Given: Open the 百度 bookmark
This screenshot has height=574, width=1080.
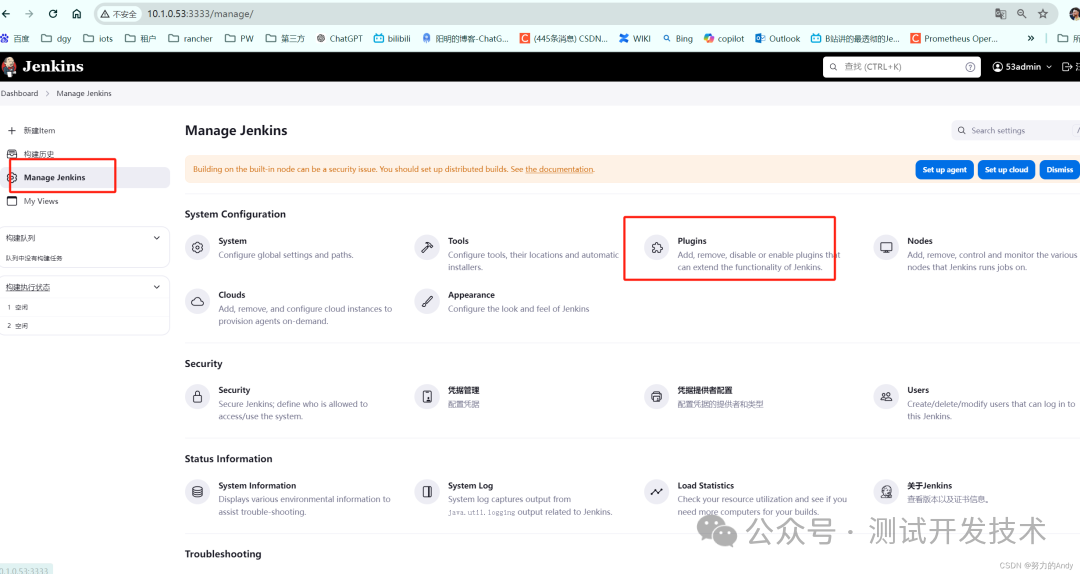Looking at the screenshot, I should (15, 39).
